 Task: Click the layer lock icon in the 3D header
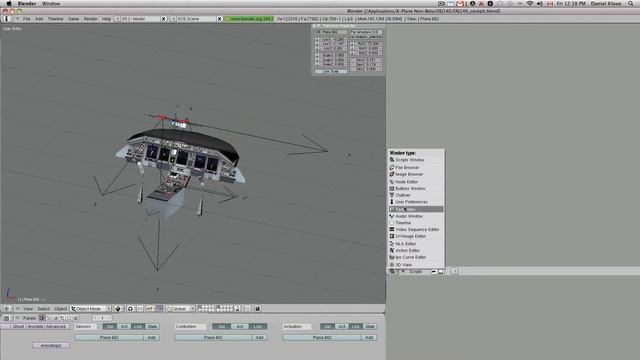pyautogui.click(x=237, y=309)
